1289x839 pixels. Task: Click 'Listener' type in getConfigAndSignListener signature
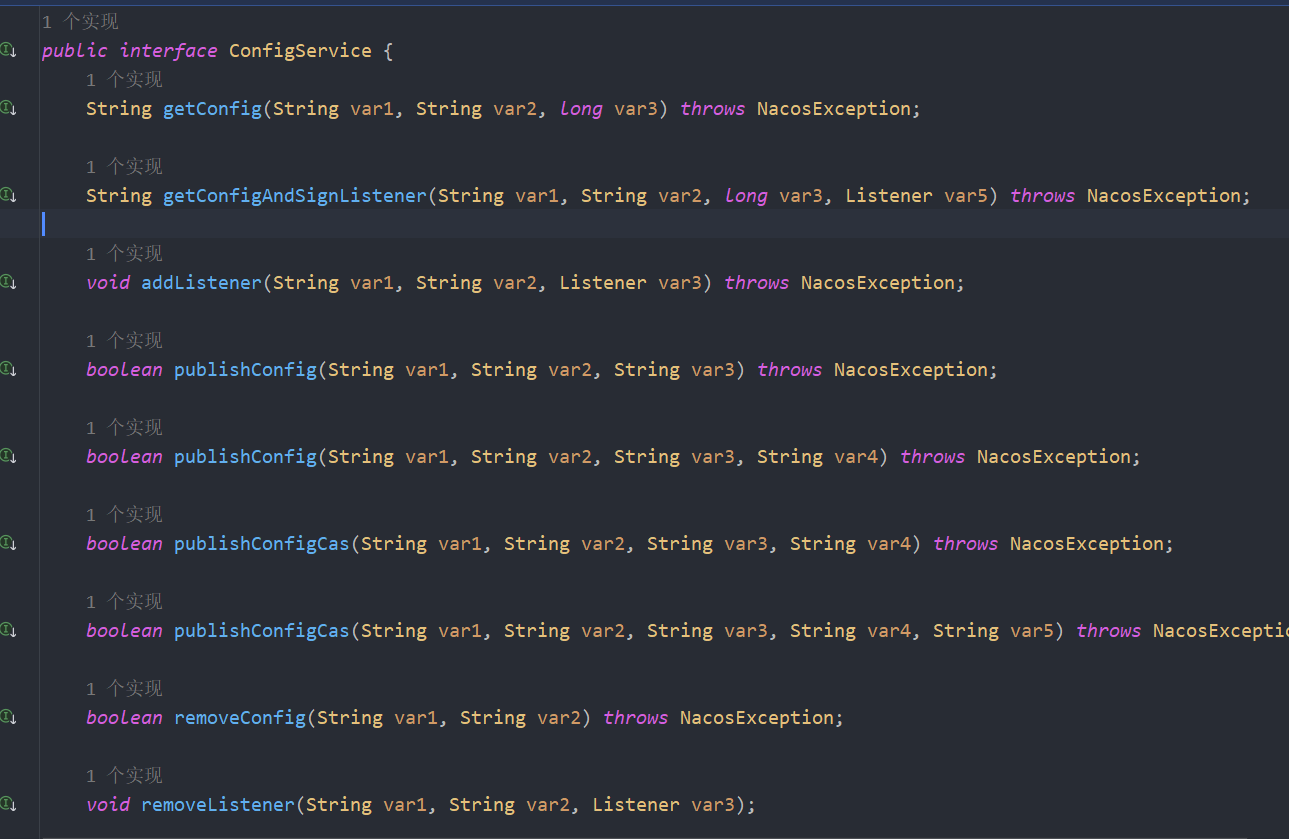(x=889, y=196)
